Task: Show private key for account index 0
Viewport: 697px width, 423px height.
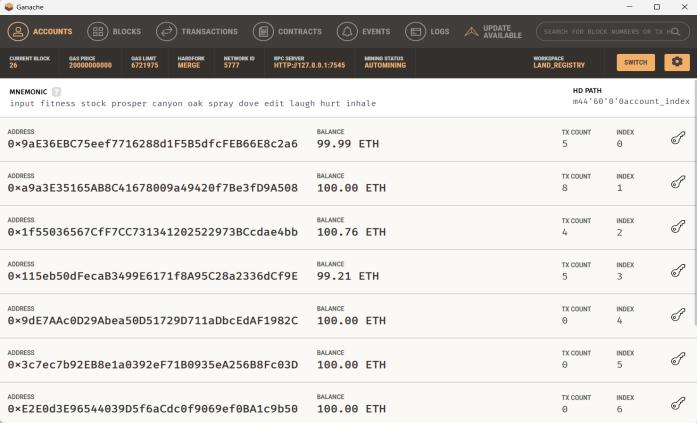Action: [x=677, y=138]
